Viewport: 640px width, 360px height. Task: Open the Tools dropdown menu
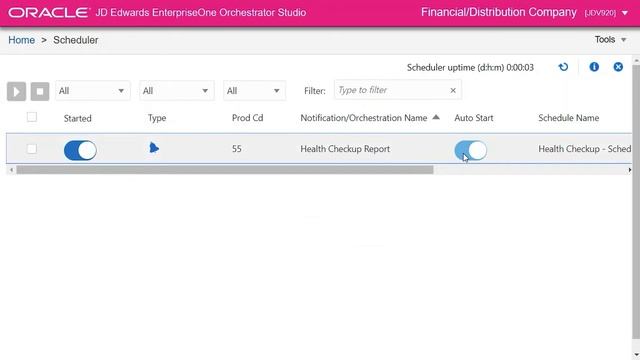(x=610, y=40)
